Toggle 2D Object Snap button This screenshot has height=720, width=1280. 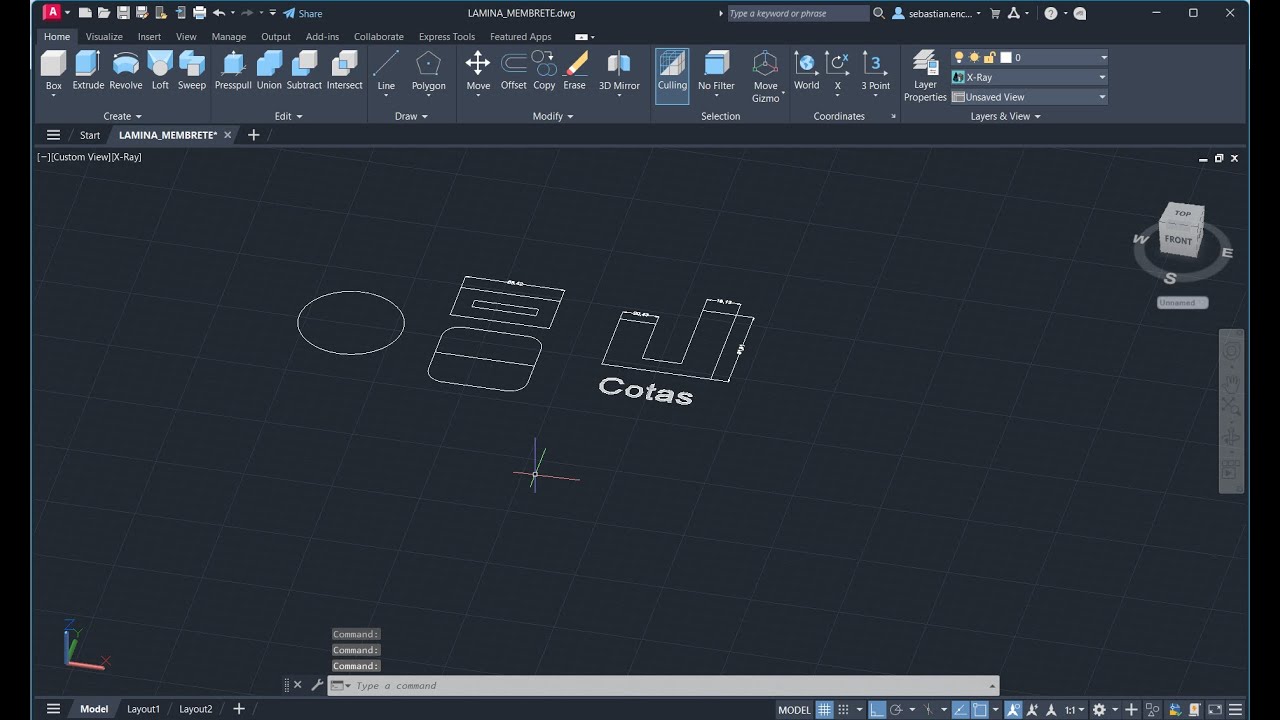point(980,710)
